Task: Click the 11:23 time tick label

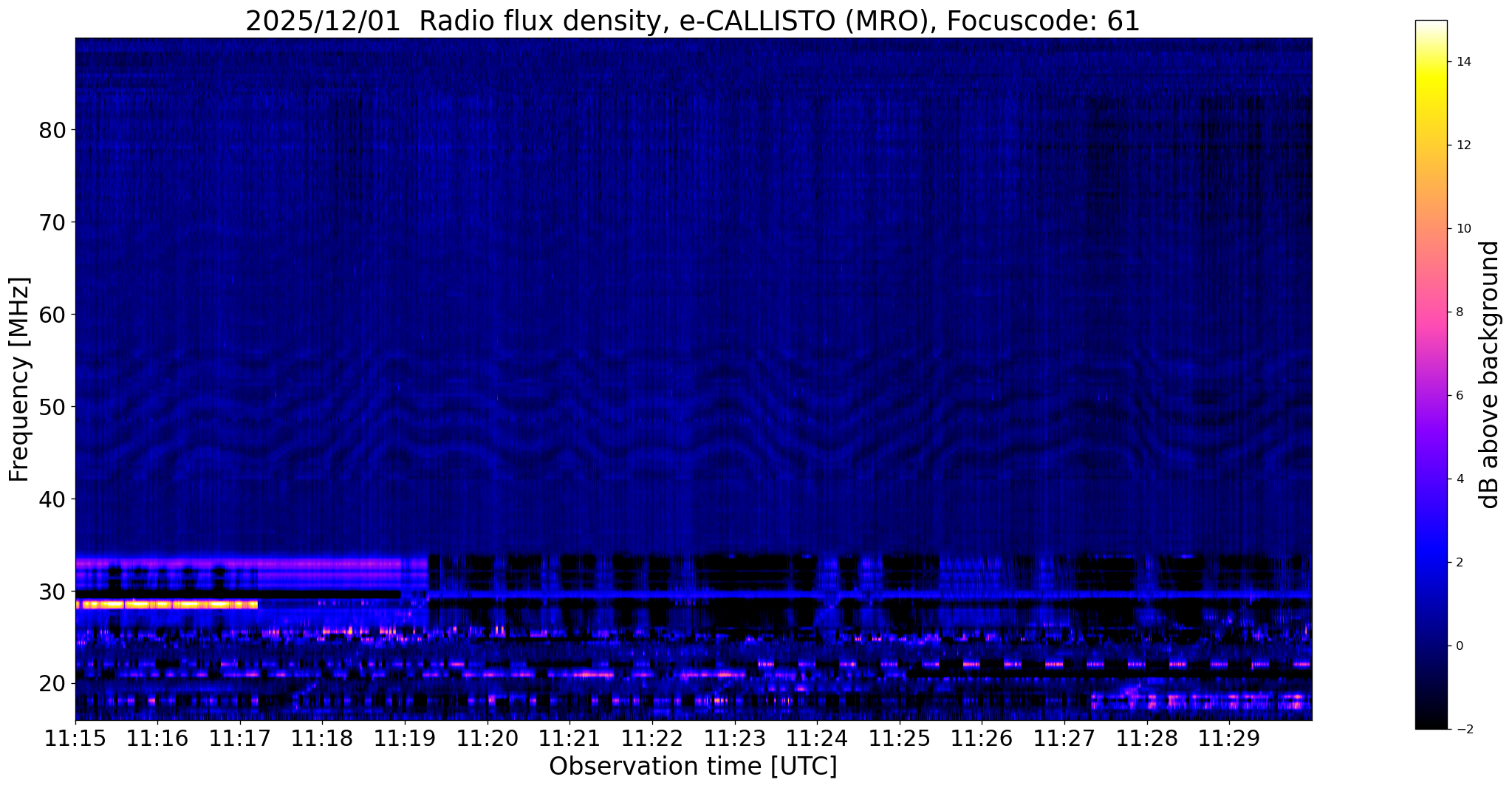Action: [734, 738]
